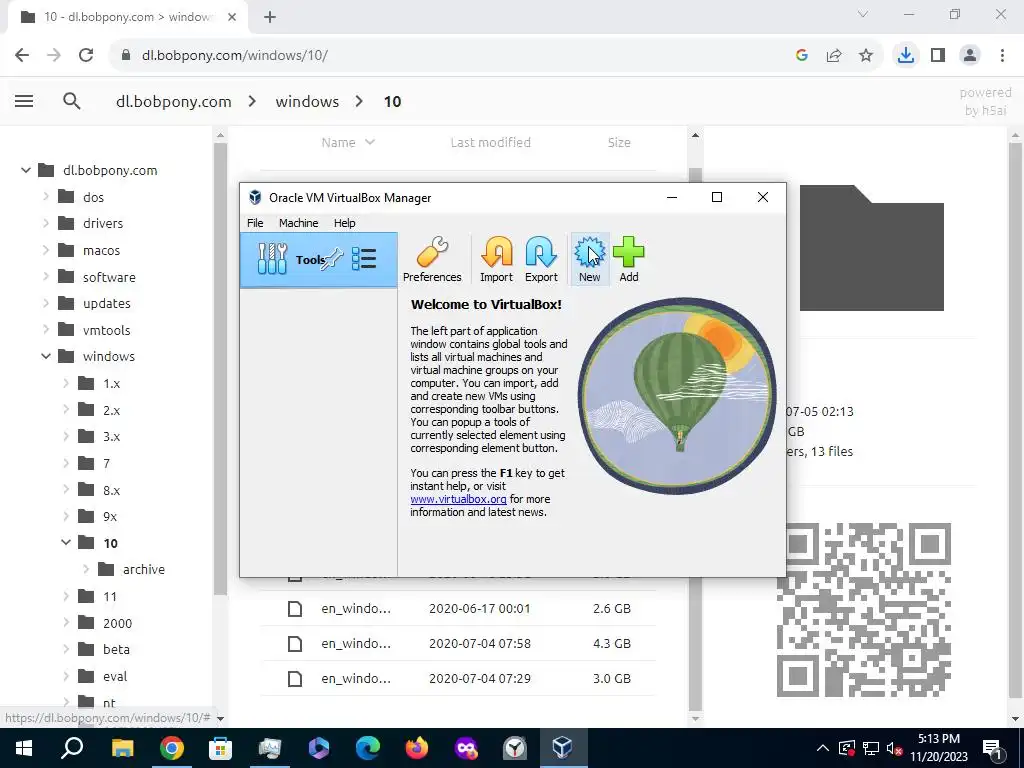
Task: Open the tab search chevron in Chrome
Action: pos(863,14)
